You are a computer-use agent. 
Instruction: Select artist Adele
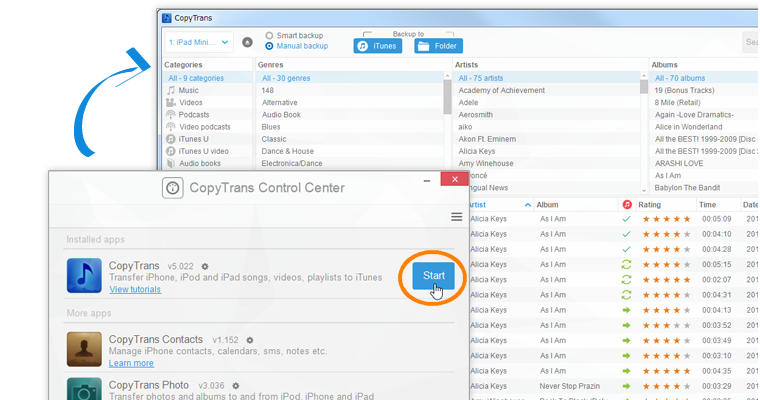pyautogui.click(x=468, y=102)
